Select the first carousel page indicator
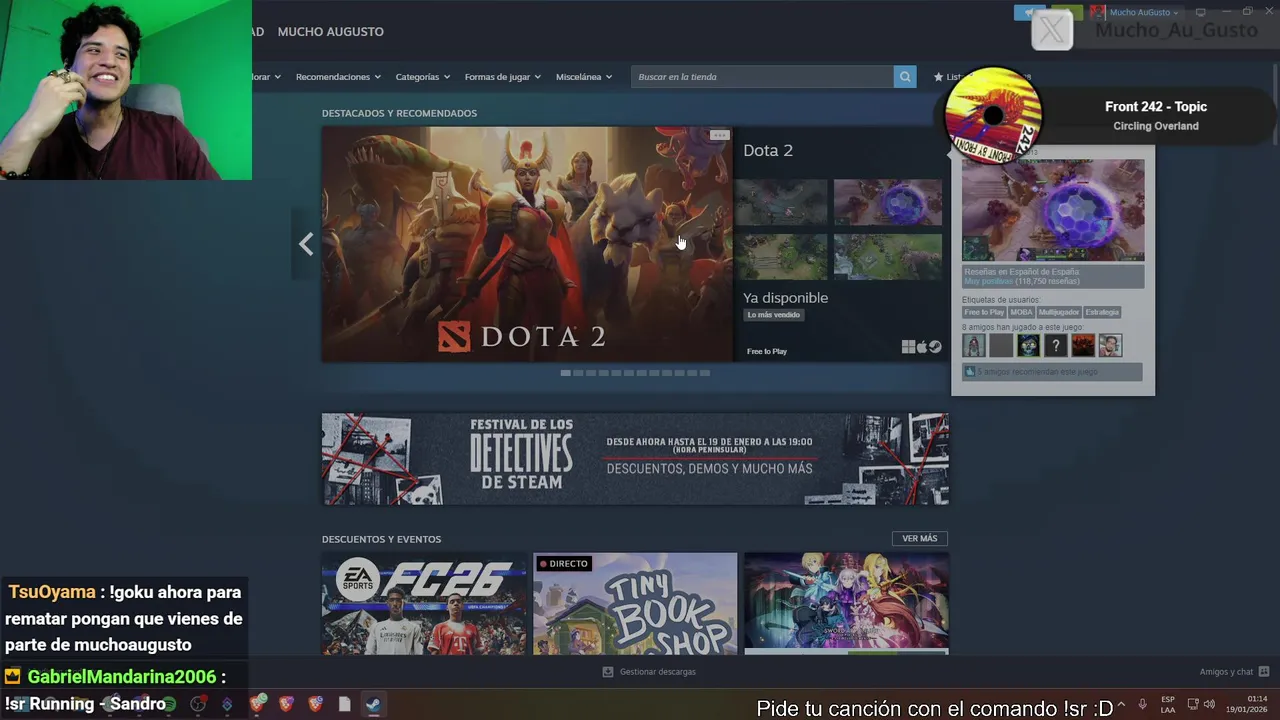 coord(566,373)
